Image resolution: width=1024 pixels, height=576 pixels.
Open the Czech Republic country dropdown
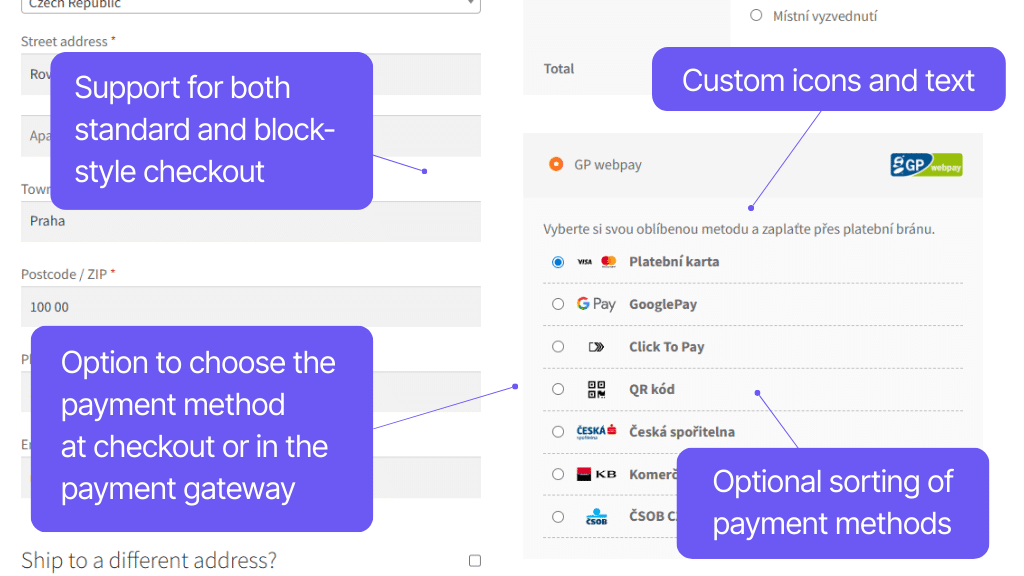[x=251, y=5]
